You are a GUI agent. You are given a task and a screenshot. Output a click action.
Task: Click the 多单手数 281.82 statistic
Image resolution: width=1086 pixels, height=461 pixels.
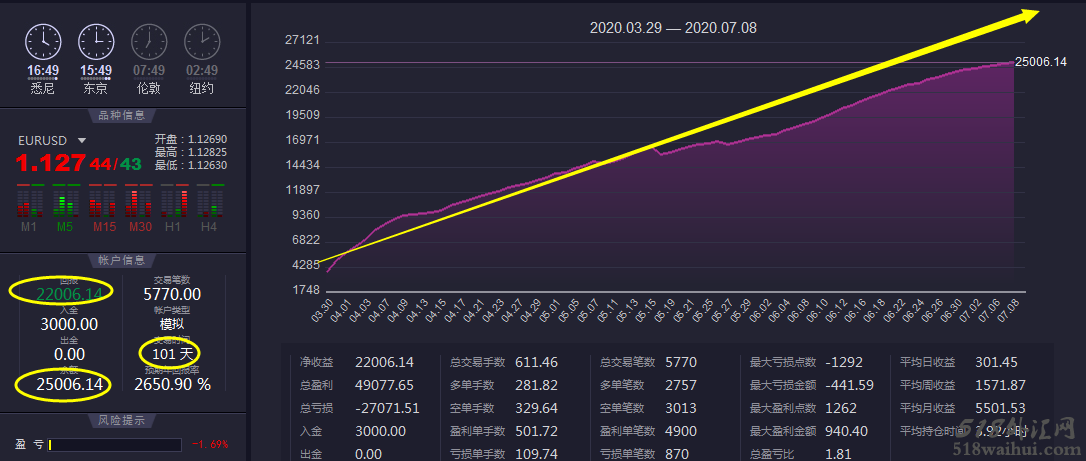point(504,385)
